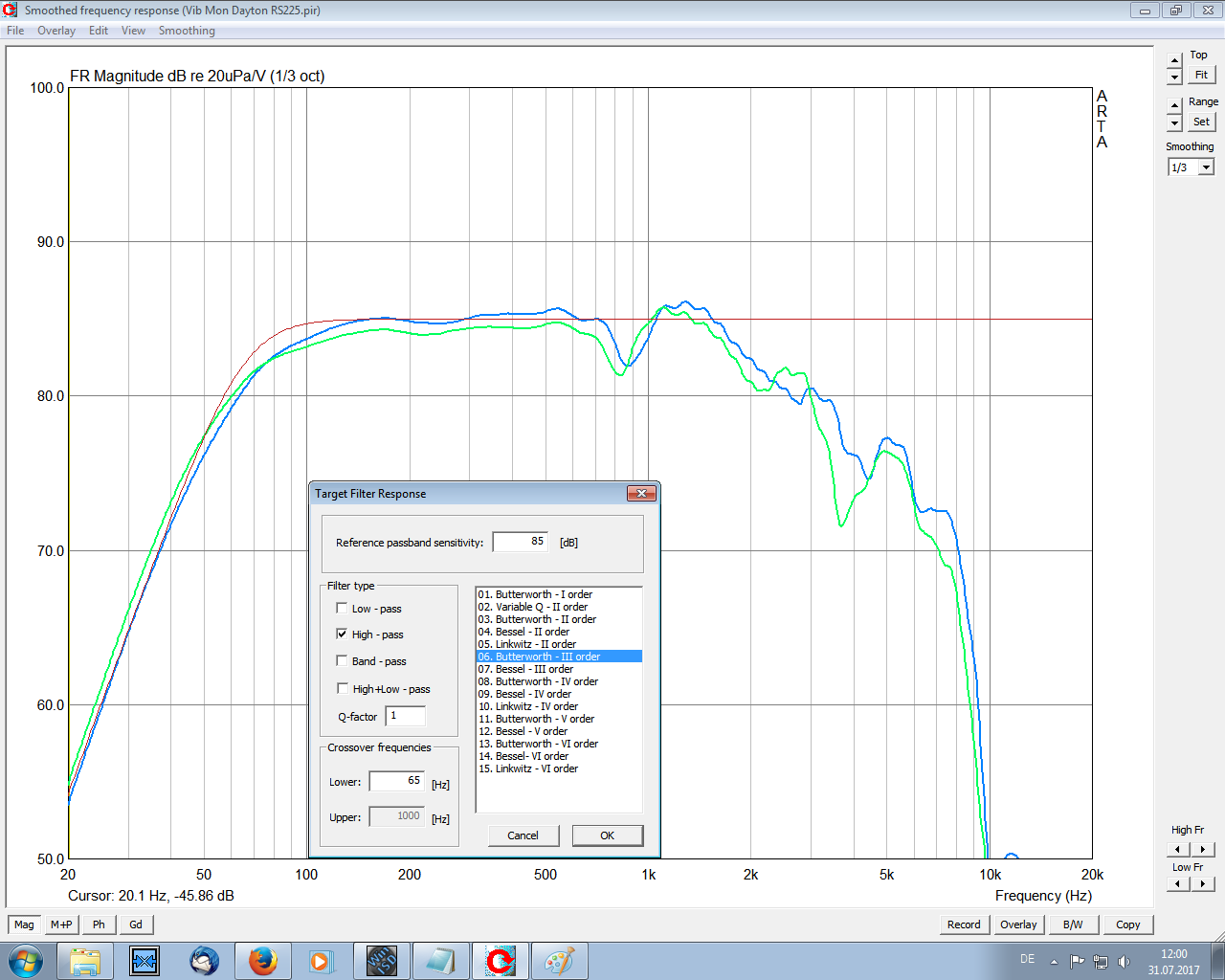1225x980 pixels.
Task: Tick the Band-pass filter checkbox
Action: point(342,661)
